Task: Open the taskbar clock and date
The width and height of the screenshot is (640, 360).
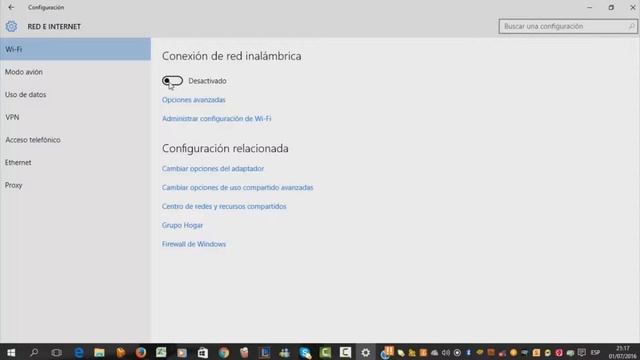Action: pyautogui.click(x=622, y=352)
